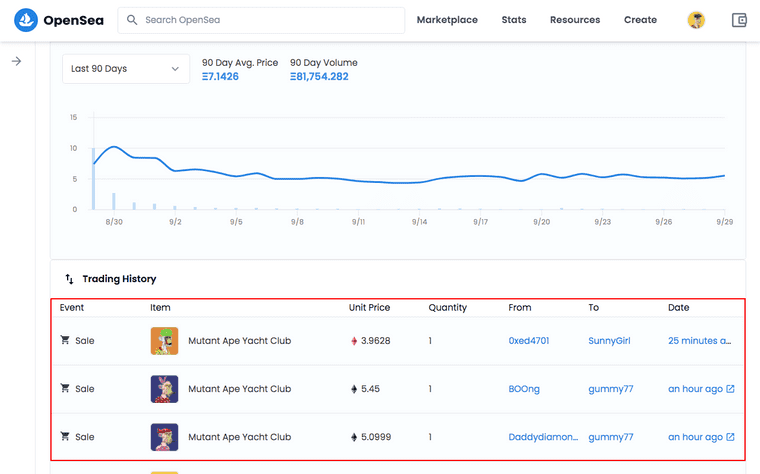The height and width of the screenshot is (474, 760).
Task: Open the Last 90 Days dropdown
Action: click(x=126, y=69)
